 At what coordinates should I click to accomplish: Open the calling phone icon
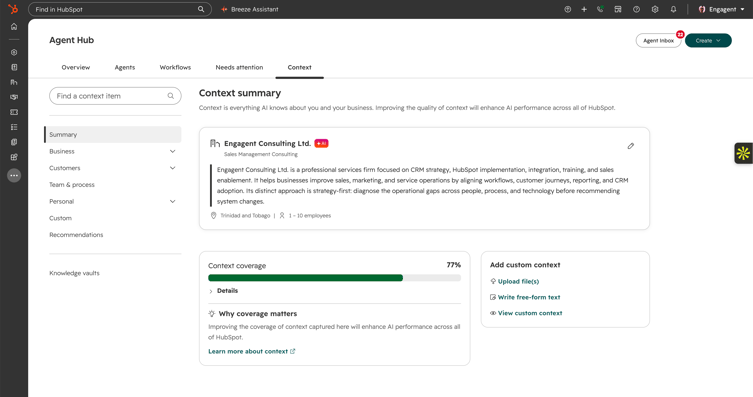click(x=600, y=9)
